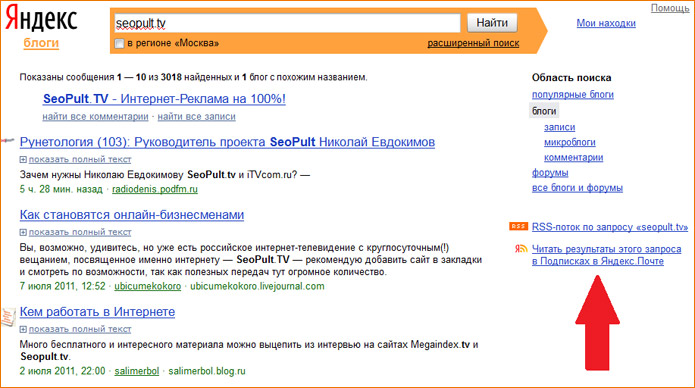This screenshot has width=695, height=388.
Task: Click salimerbol.blog.ru text
Action: (x=207, y=371)
